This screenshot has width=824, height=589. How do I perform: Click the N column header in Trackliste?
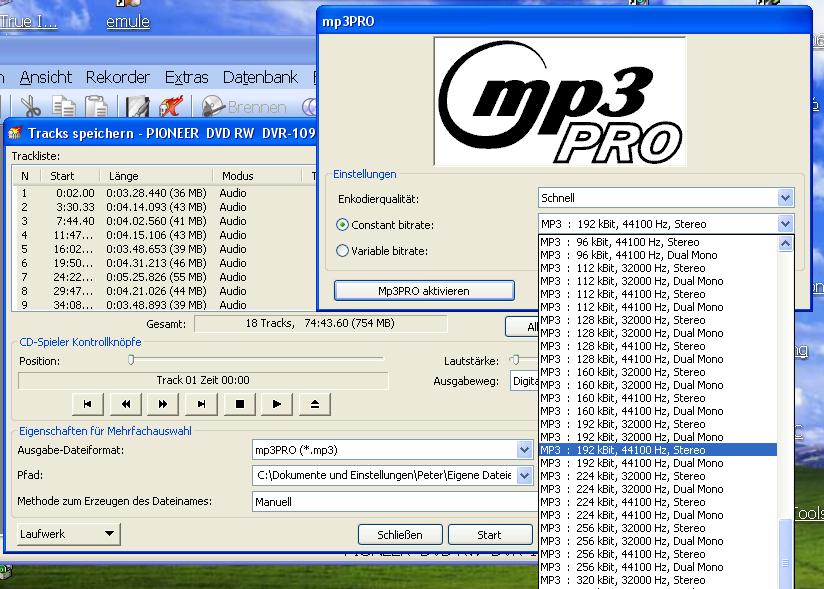[26, 176]
